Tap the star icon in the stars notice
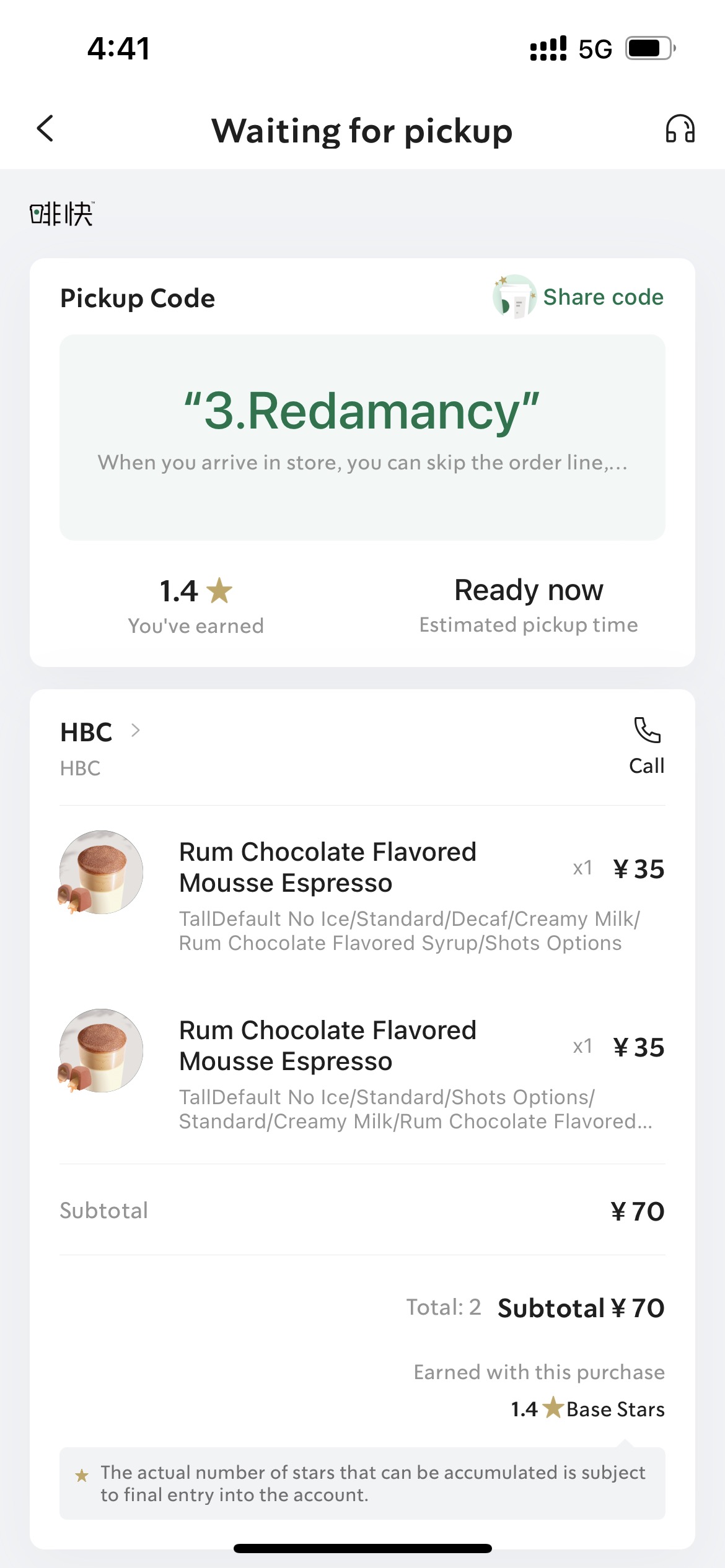Viewport: 725px width, 1568px height. click(x=82, y=1476)
